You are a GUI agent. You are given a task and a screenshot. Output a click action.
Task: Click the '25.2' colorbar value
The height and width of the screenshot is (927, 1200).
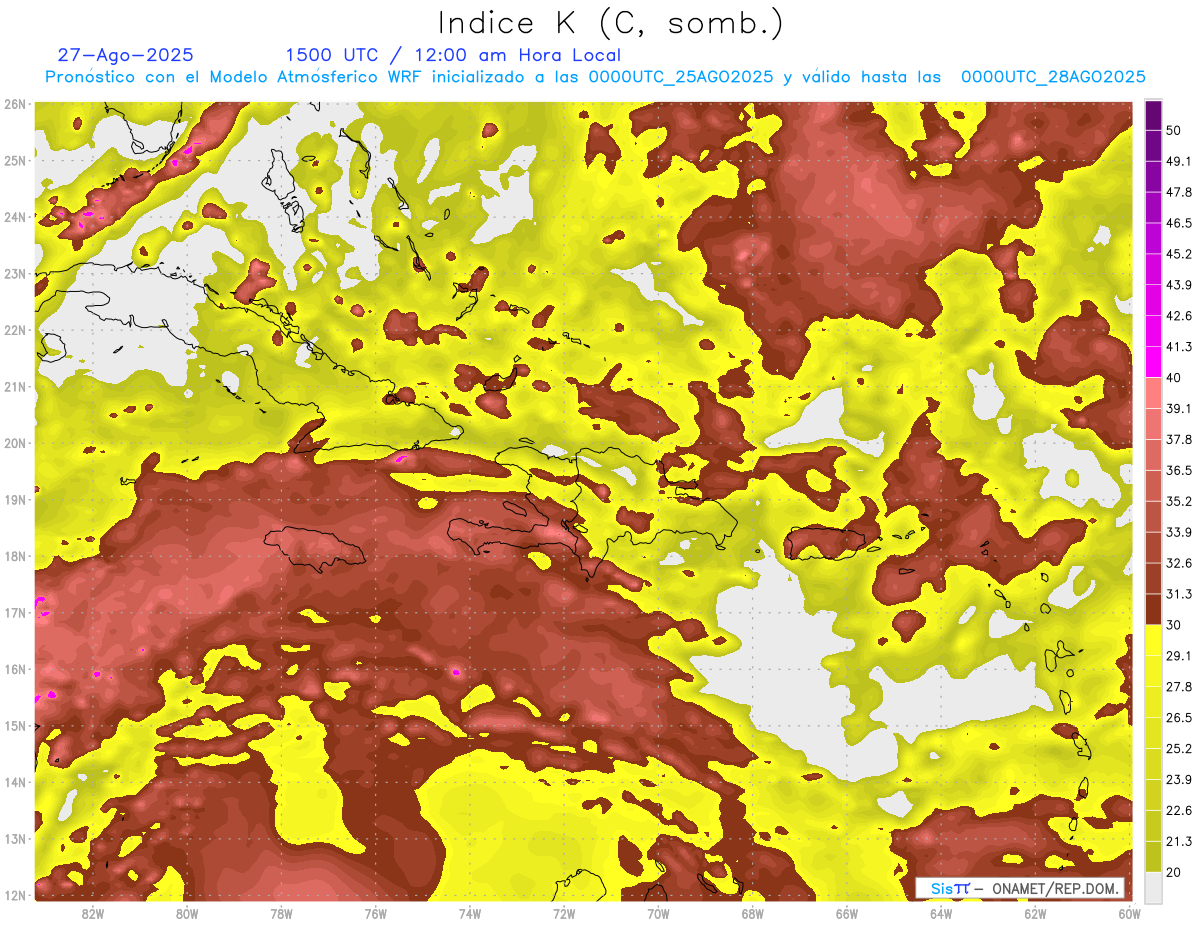click(1179, 748)
